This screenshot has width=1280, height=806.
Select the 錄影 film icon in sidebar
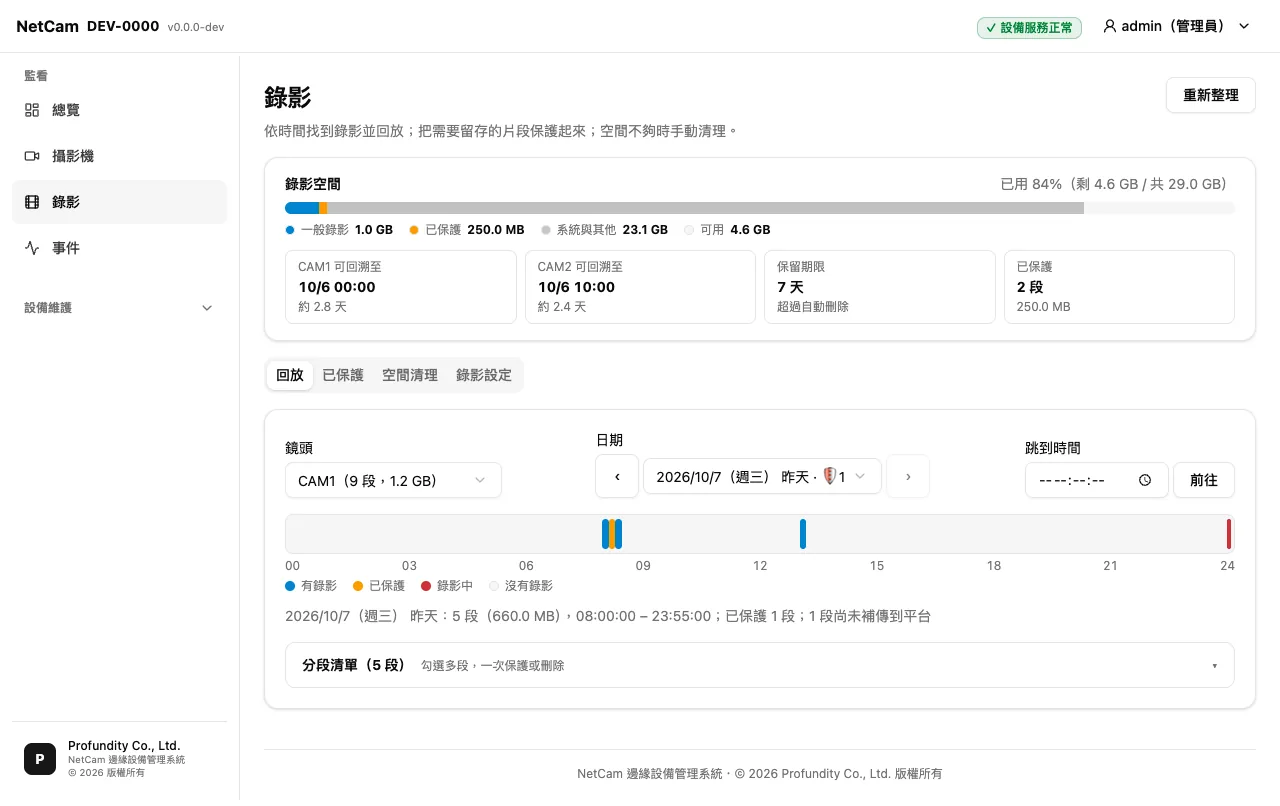tap(32, 202)
